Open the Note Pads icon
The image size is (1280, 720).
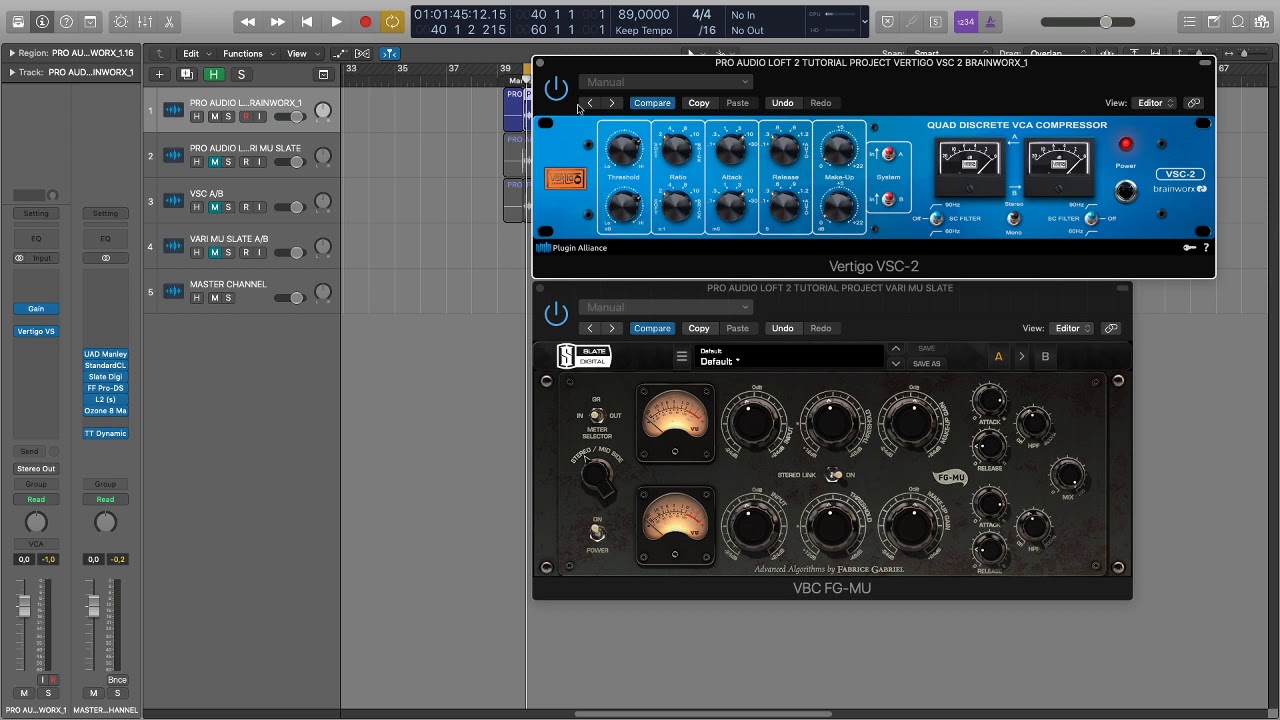click(x=1214, y=22)
